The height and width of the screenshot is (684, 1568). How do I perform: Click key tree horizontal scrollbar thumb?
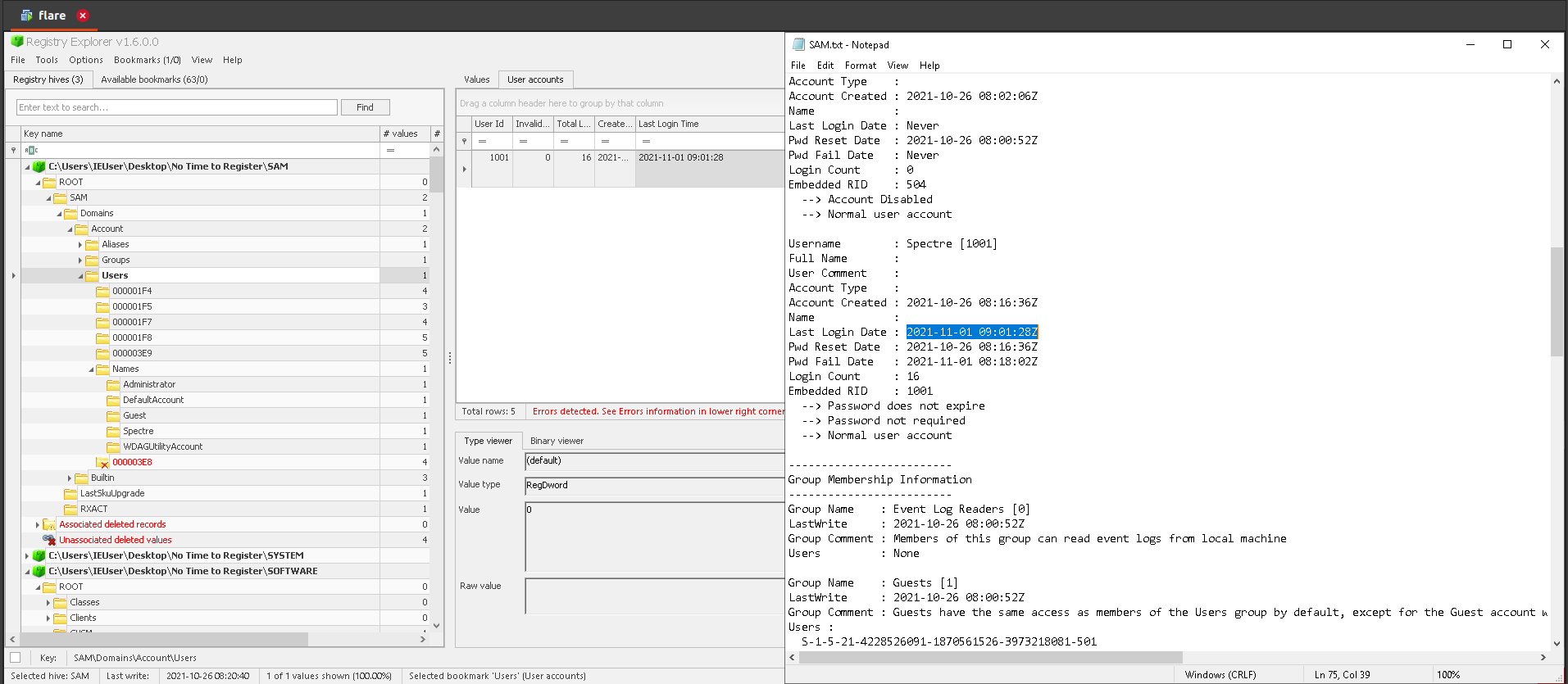tap(163, 639)
